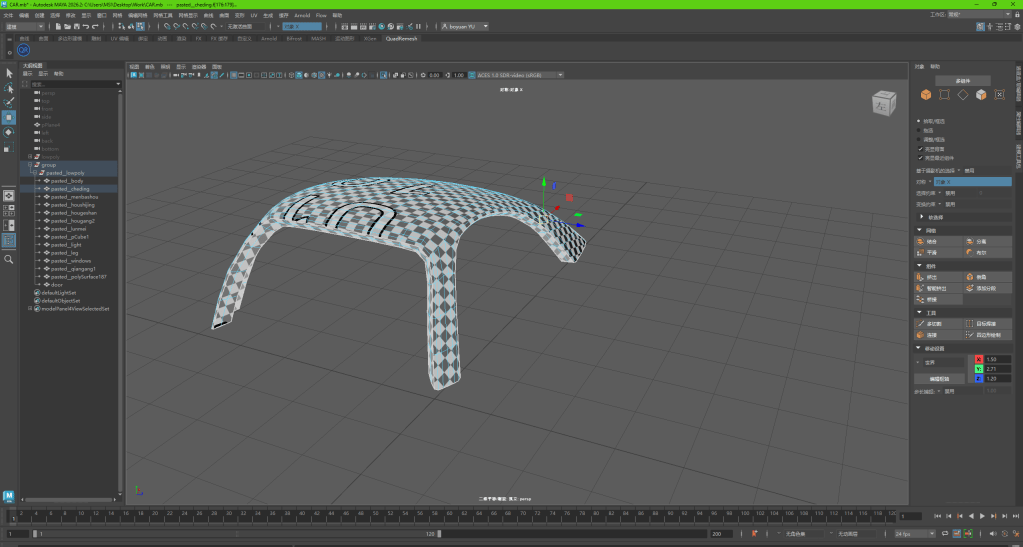Switch to face selection diamond icon
Viewport: 1023px width, 547px height.
(963, 95)
